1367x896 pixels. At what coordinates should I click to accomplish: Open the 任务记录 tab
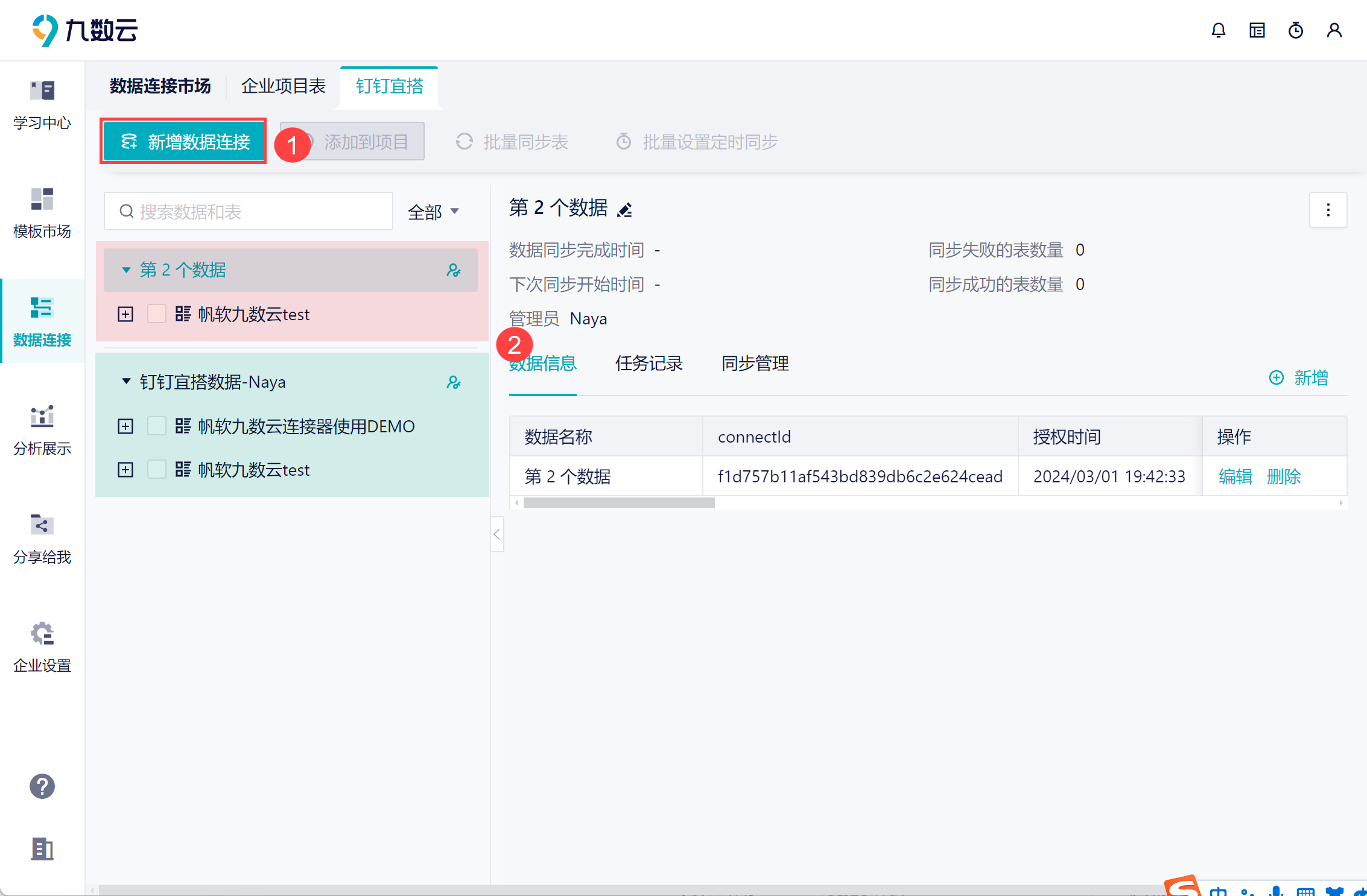[649, 364]
